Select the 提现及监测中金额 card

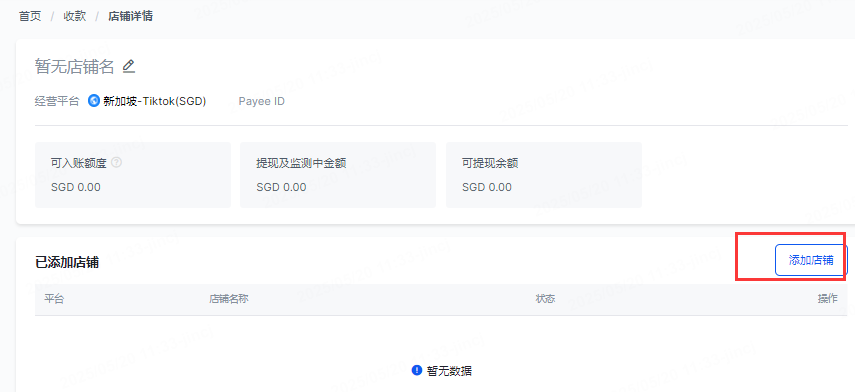338,175
